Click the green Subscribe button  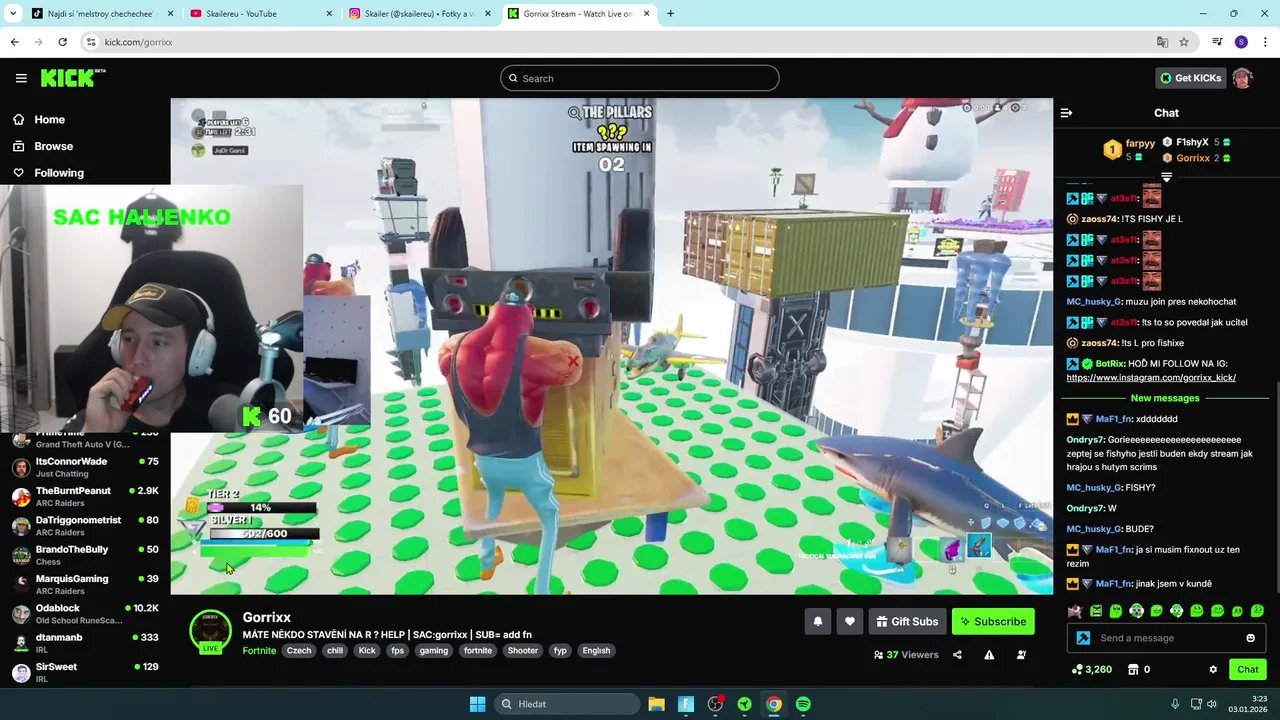point(993,621)
